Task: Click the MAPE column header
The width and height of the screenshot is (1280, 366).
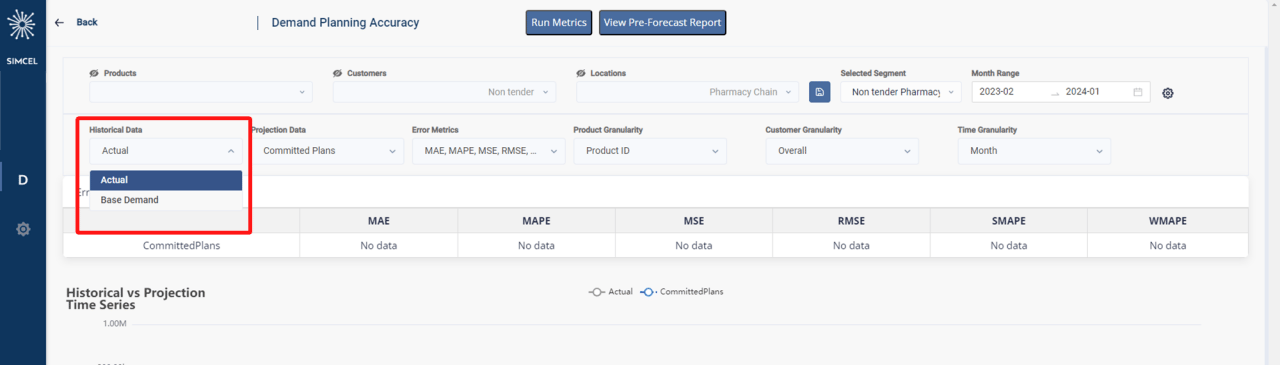Action: coord(536,221)
